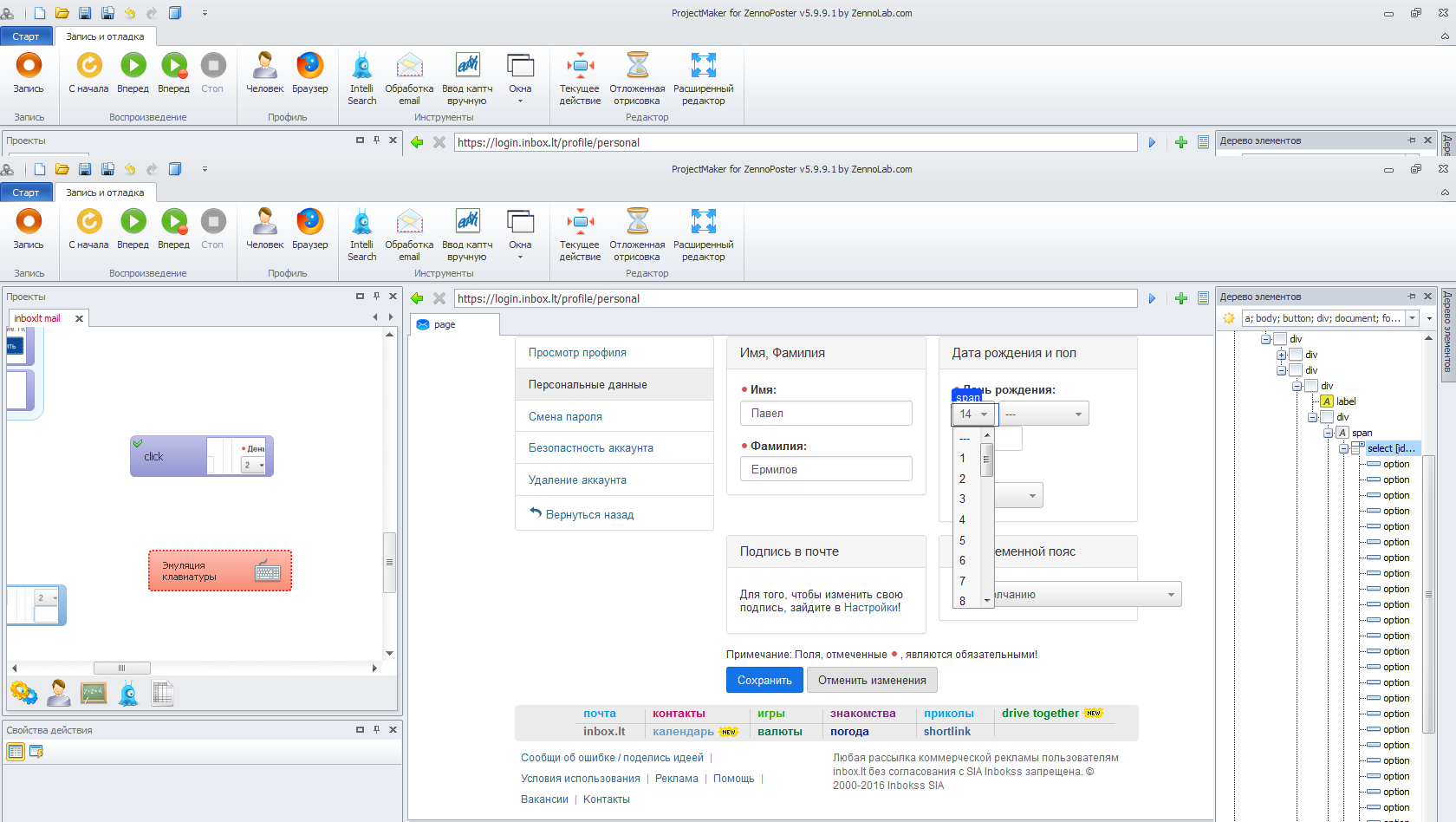Image resolution: width=1456 pixels, height=822 pixels.
Task: Open the Смена пароля menu item
Action: 565,416
